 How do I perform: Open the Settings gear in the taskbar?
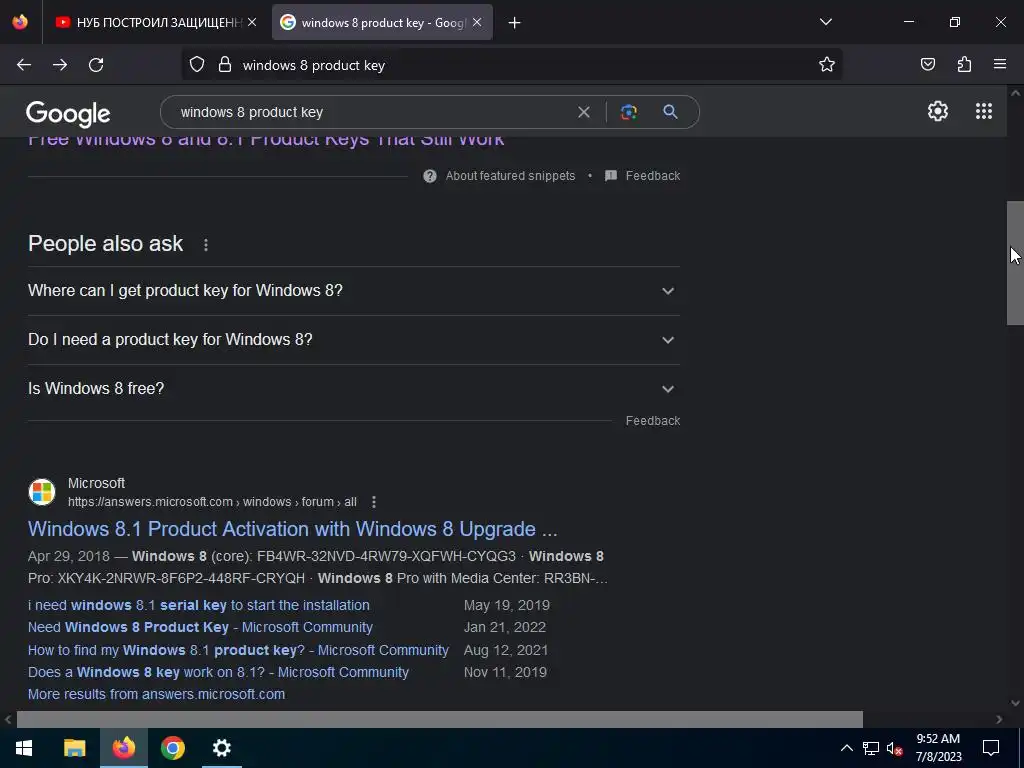coord(222,748)
